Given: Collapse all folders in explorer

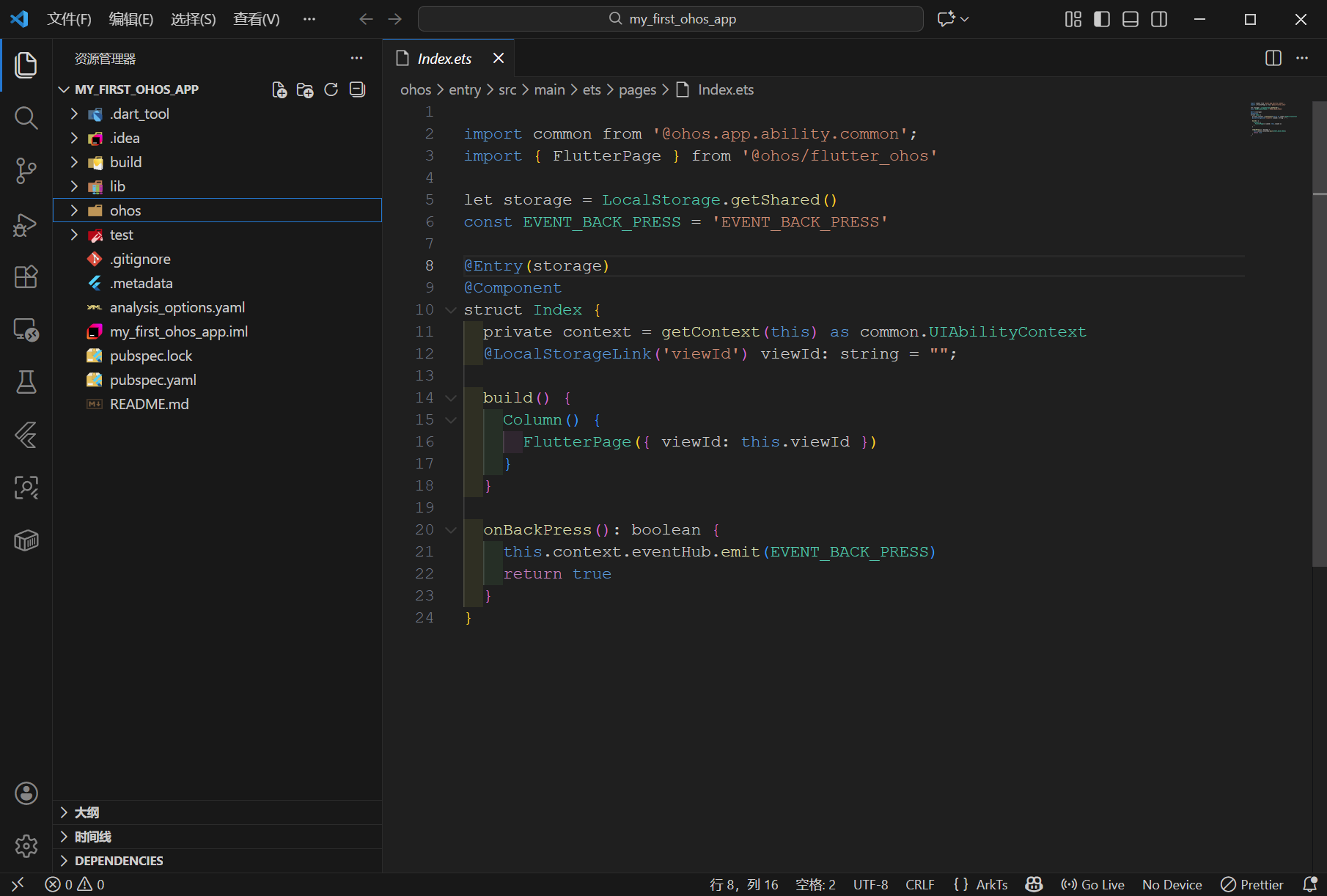Looking at the screenshot, I should (x=358, y=89).
